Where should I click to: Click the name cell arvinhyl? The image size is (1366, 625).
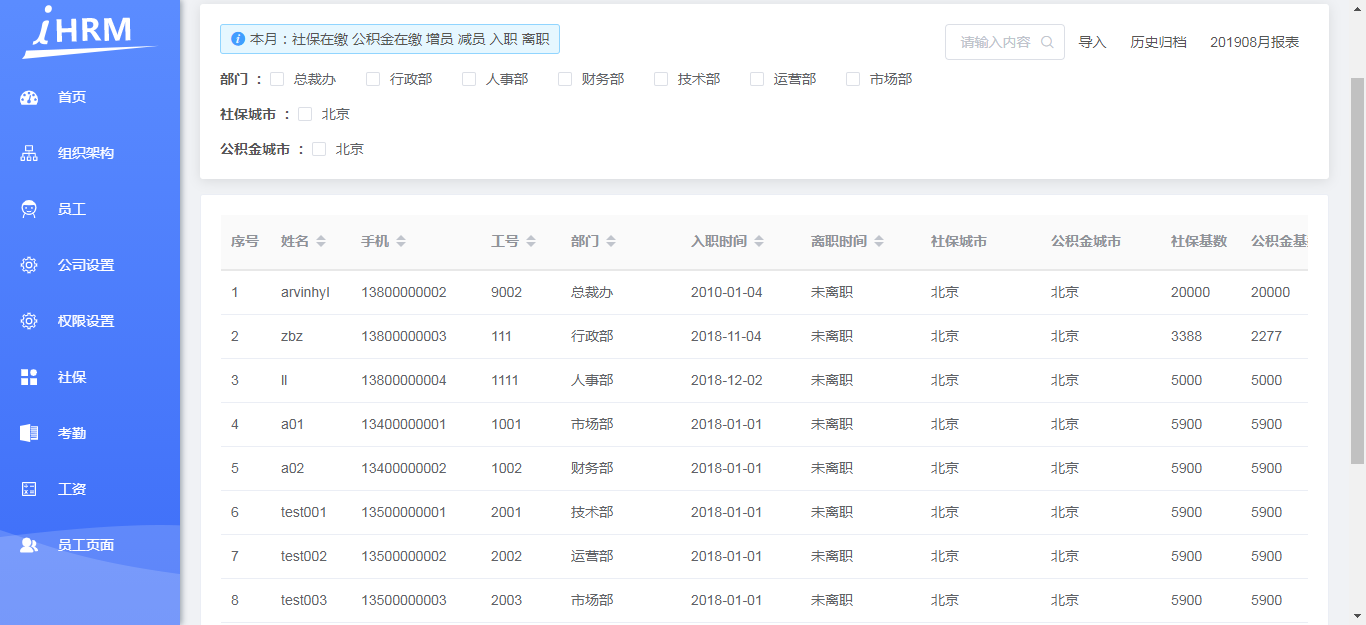click(305, 292)
